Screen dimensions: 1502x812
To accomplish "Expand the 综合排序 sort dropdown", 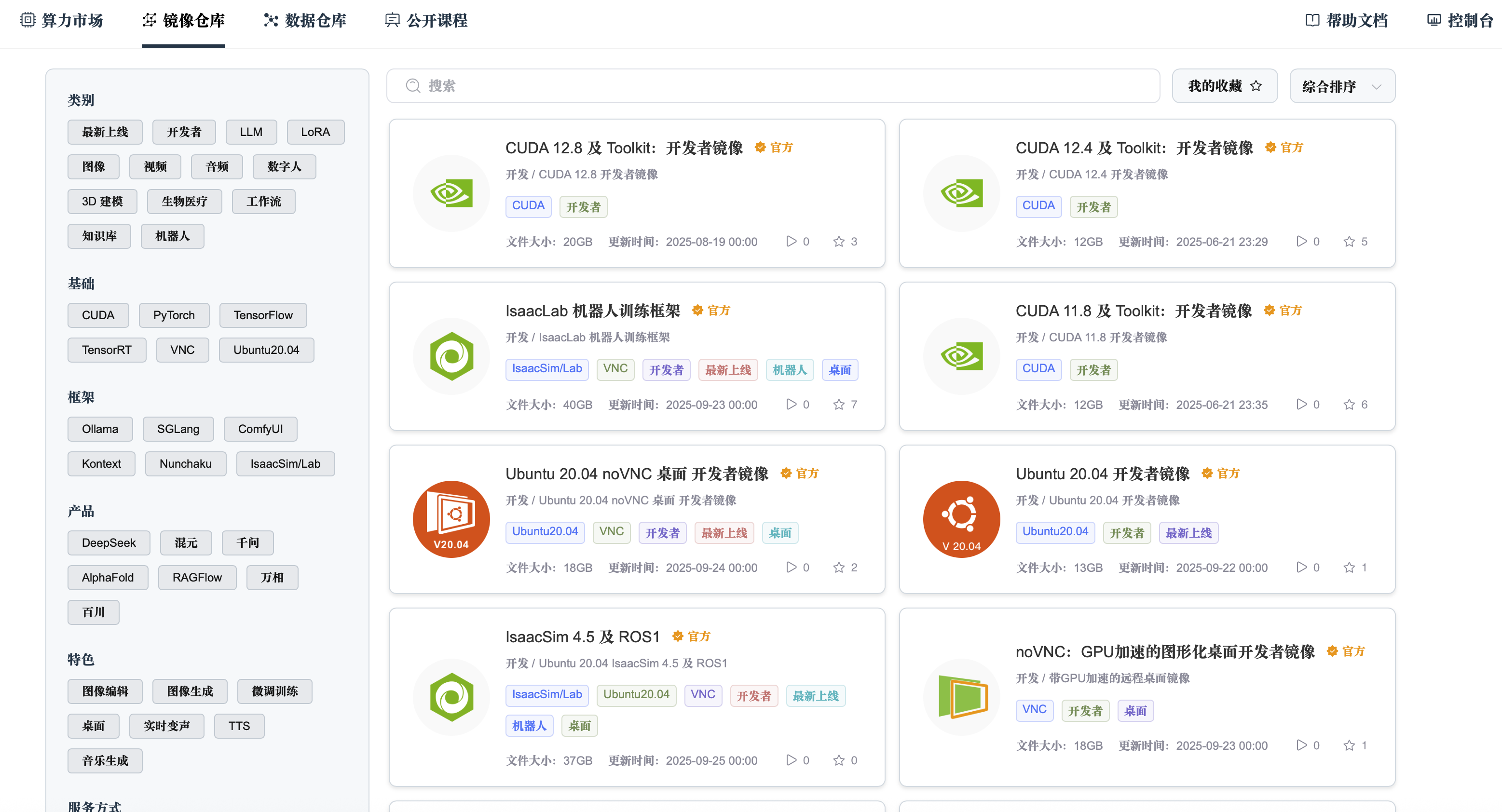I will click(x=1342, y=86).
